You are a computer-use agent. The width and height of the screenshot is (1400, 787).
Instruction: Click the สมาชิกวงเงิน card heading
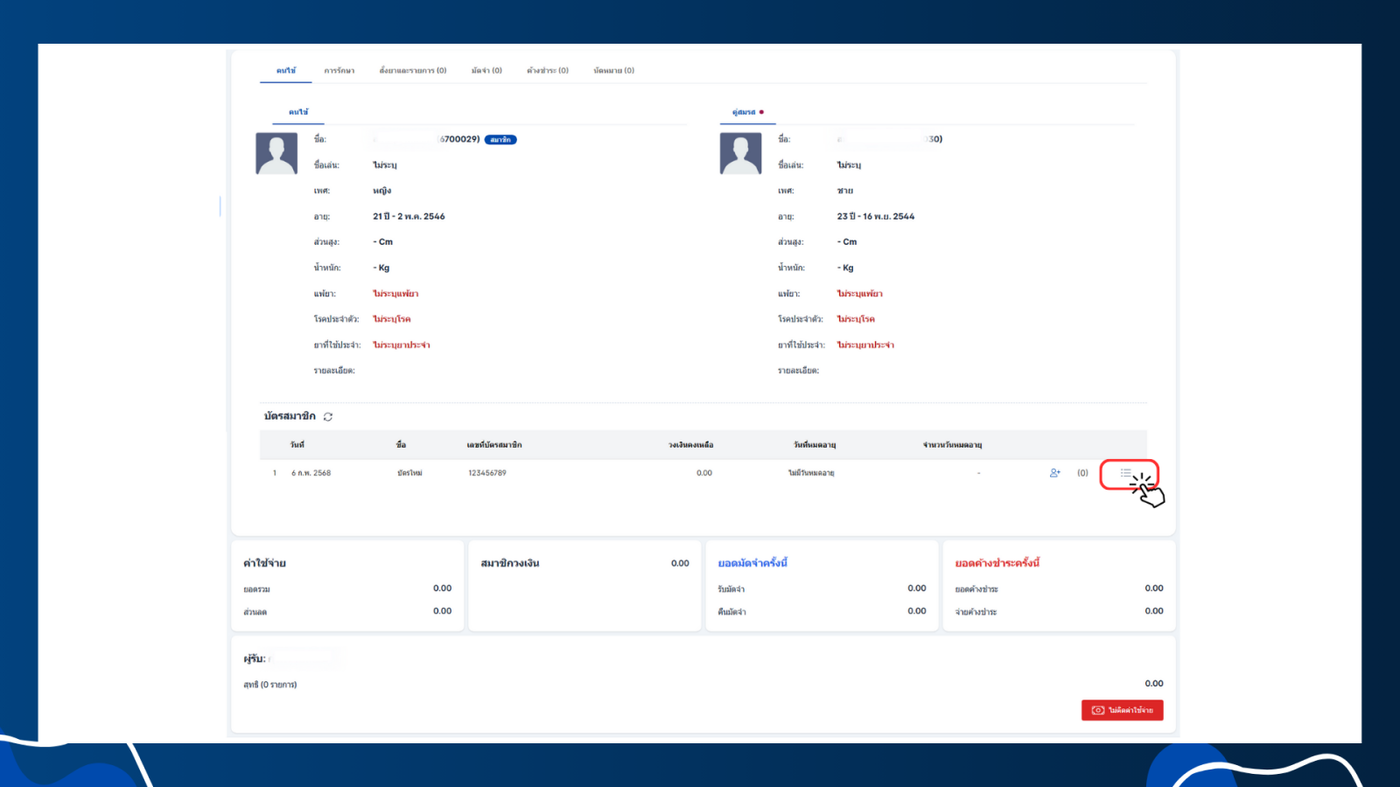coord(510,564)
